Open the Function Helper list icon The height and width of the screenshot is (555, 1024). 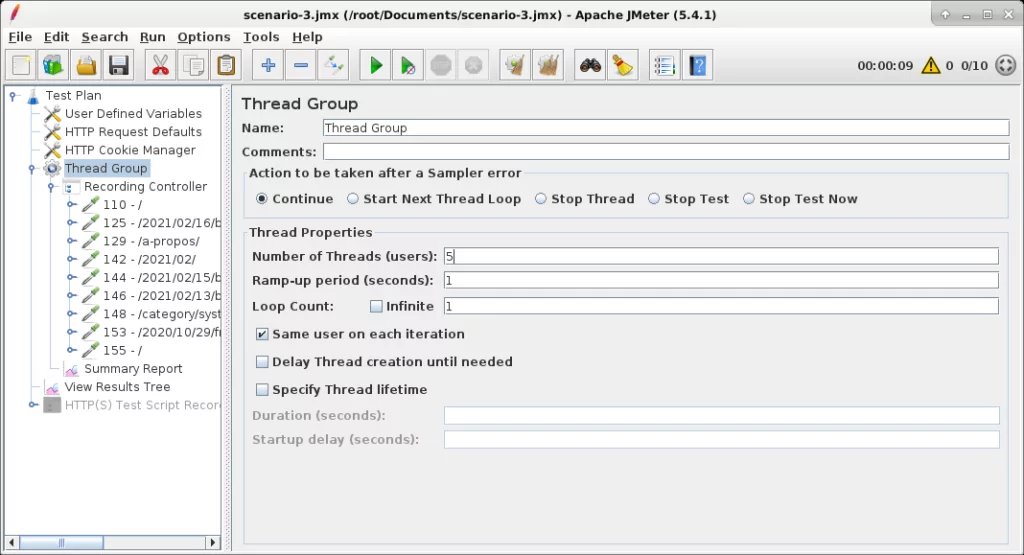pos(665,65)
